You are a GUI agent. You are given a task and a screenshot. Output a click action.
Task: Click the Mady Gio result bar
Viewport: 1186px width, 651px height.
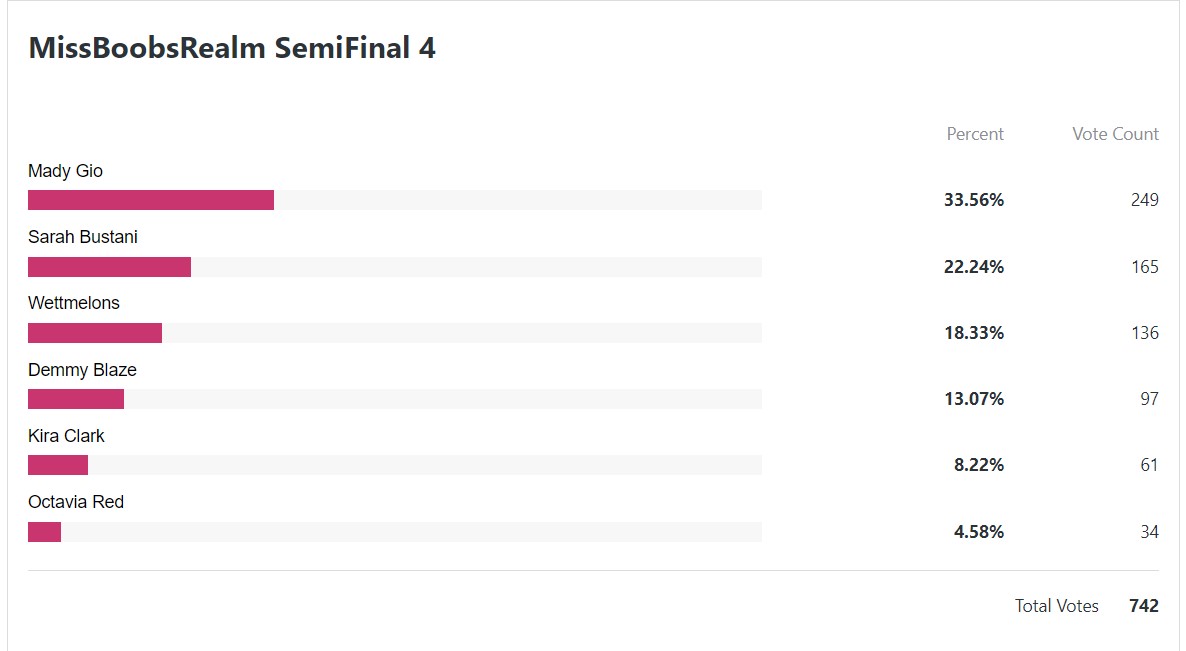click(x=395, y=200)
